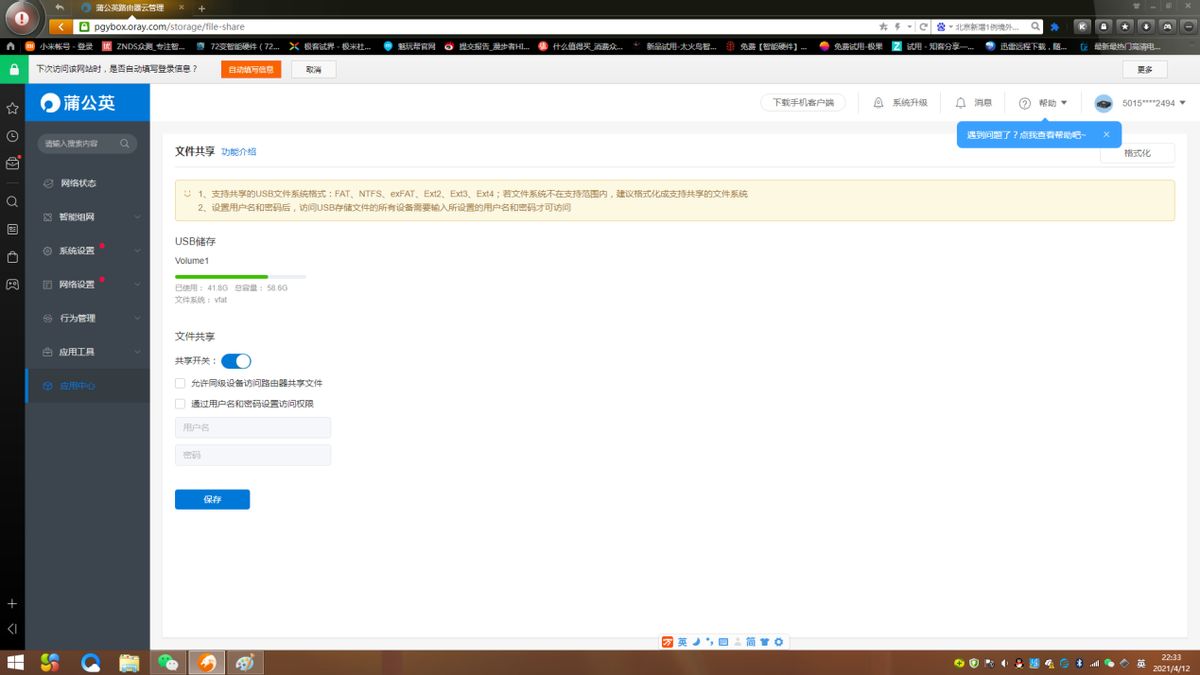1200x675 pixels.
Task: Click the 下载手机客户端 button
Action: tap(803, 103)
